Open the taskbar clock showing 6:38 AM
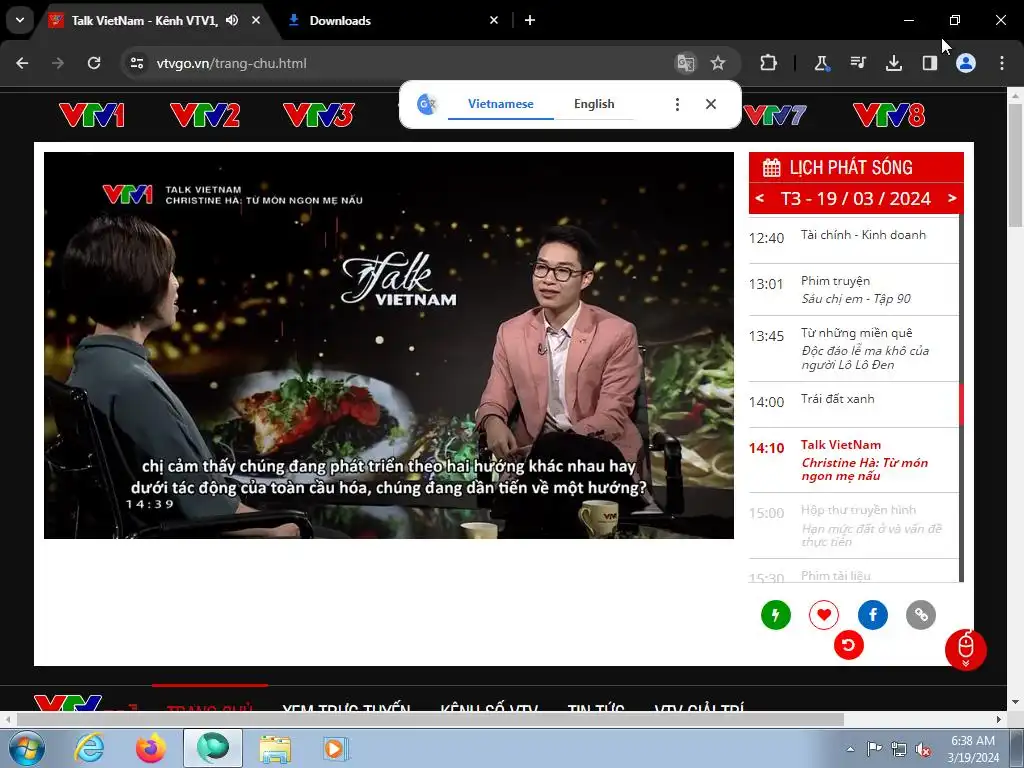 tap(973, 749)
